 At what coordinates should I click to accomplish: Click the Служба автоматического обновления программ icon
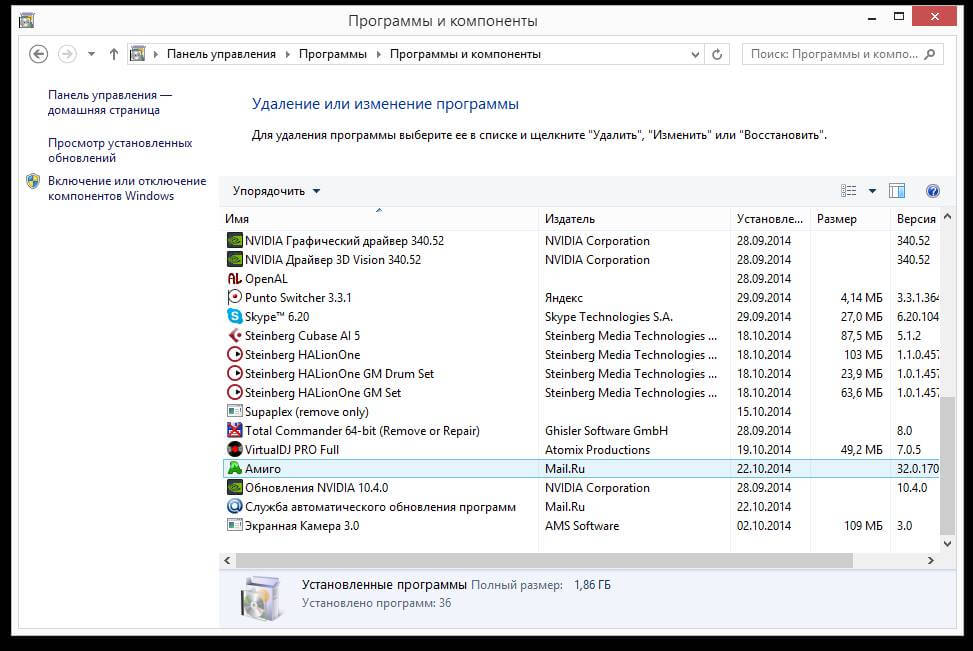coord(235,506)
